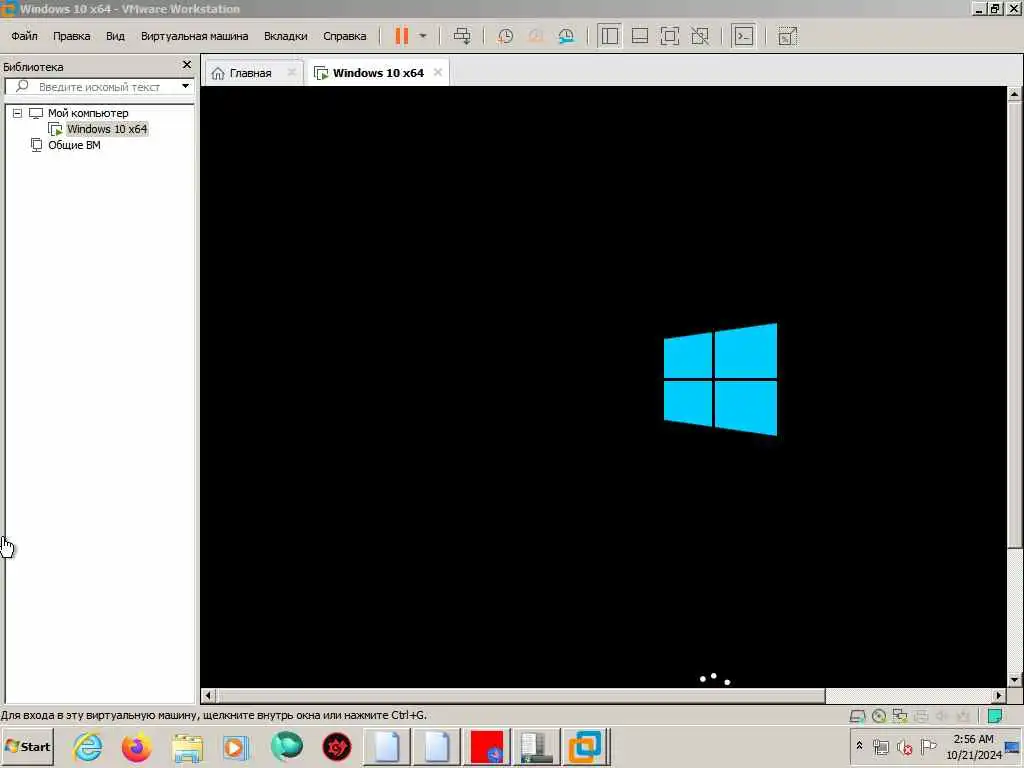This screenshot has width=1024, height=768.
Task: Switch to Unity mode
Action: pos(700,36)
